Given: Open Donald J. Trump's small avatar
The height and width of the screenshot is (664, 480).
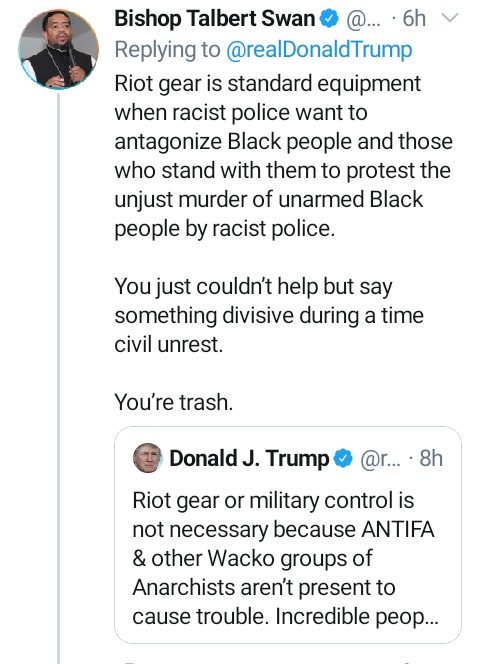Looking at the screenshot, I should point(147,458).
